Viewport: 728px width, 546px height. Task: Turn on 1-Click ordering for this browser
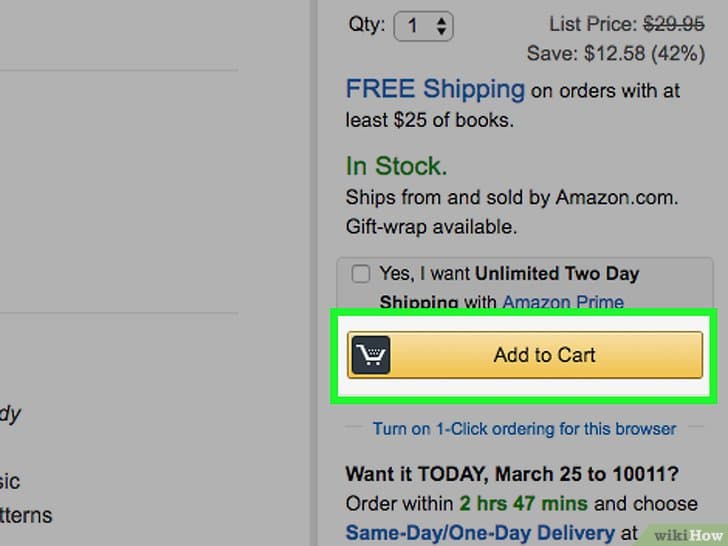click(525, 429)
